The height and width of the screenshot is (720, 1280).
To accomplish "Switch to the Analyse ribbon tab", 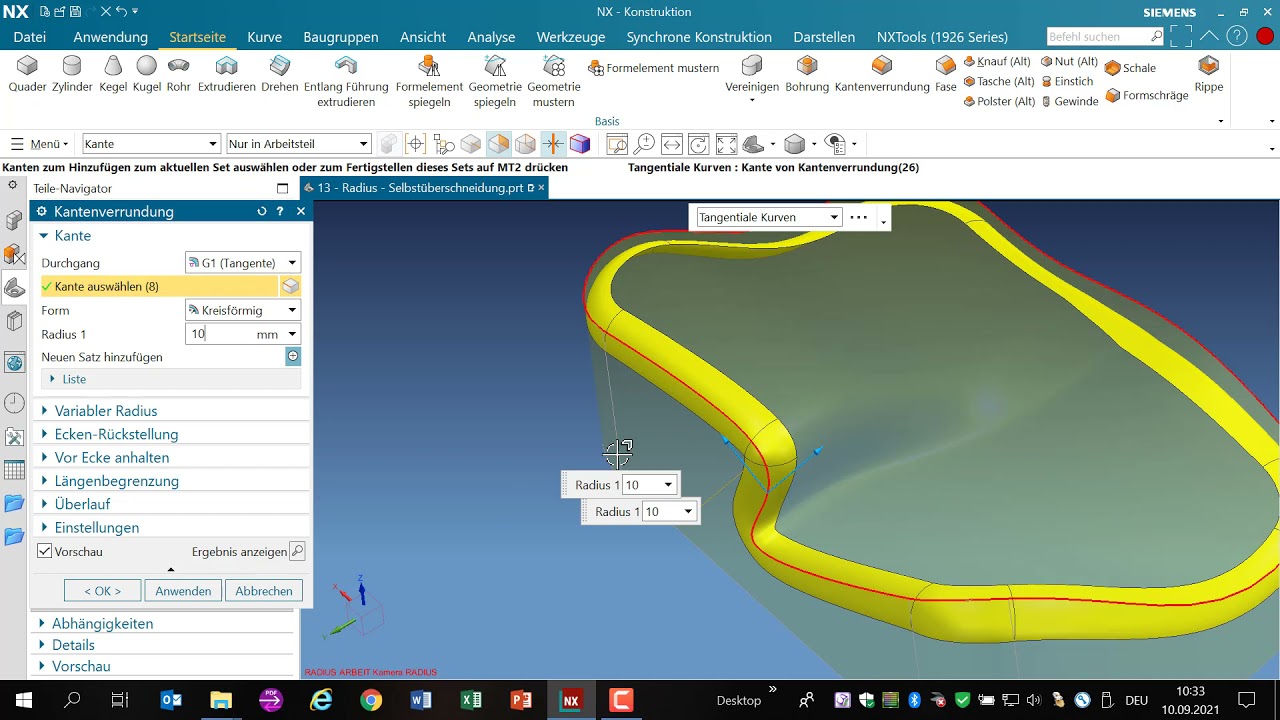I will 491,37.
